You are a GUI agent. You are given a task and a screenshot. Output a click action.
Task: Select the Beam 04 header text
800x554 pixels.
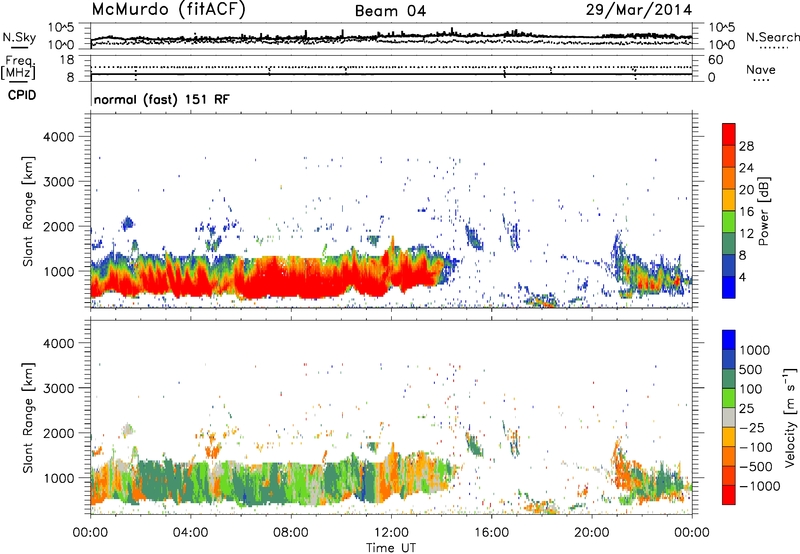pos(390,11)
